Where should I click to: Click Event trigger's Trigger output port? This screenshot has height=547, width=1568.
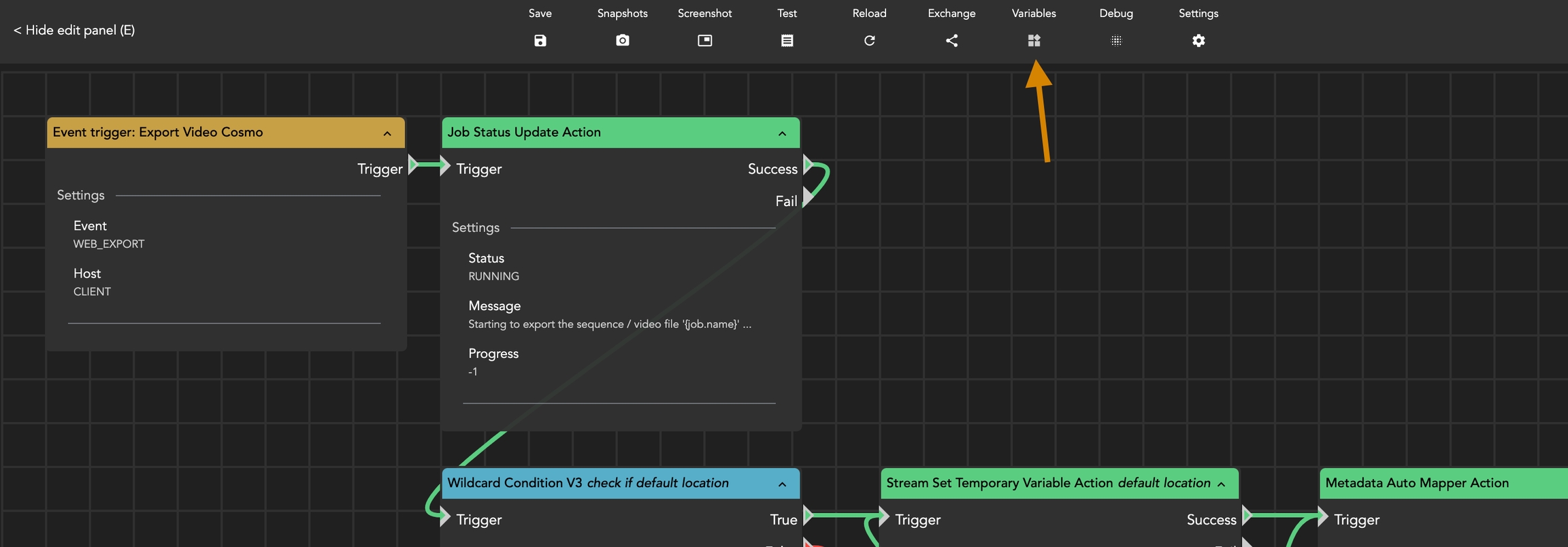point(412,165)
